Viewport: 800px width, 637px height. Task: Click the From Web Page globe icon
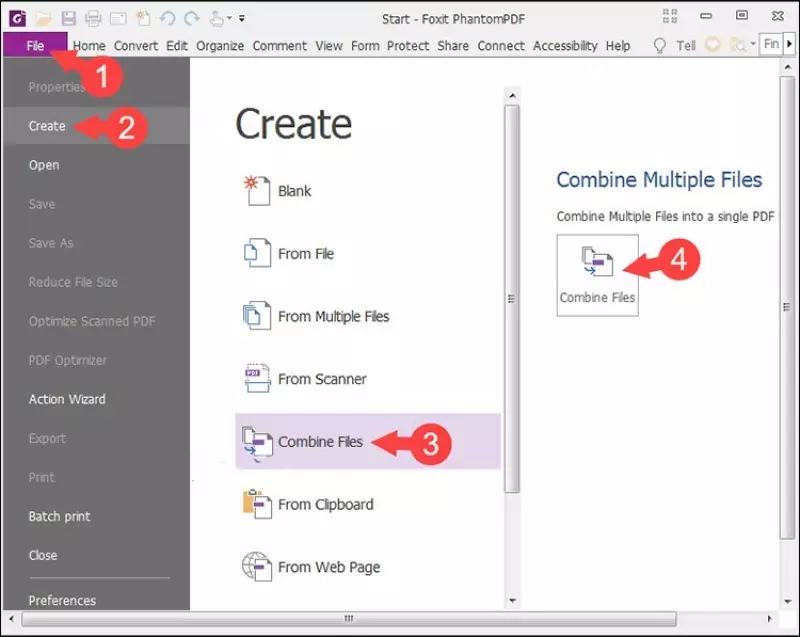pos(257,567)
